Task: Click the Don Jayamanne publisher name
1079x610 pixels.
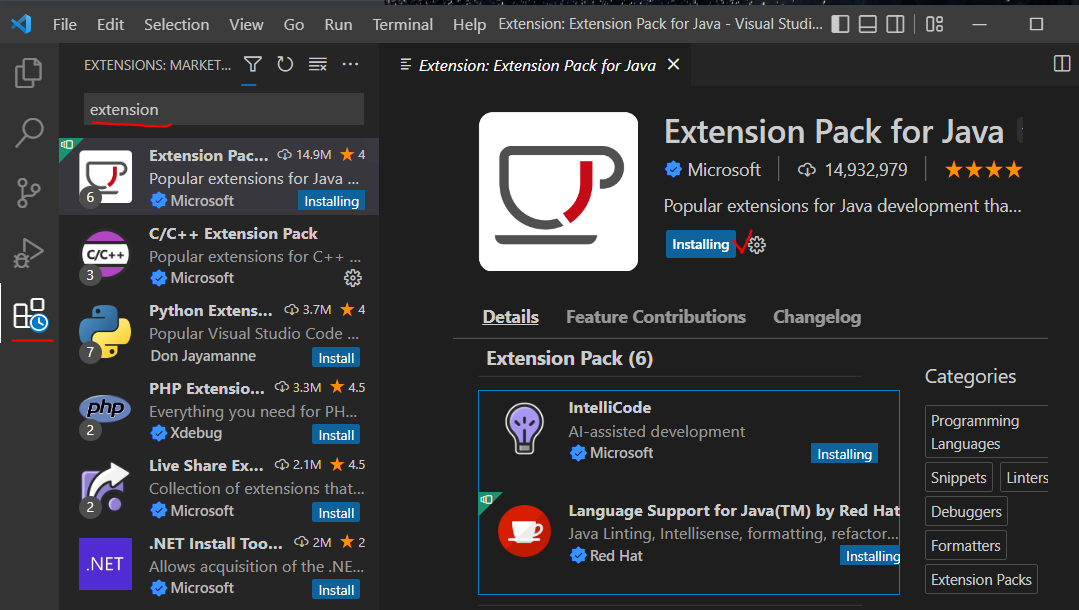Action: pyautogui.click(x=203, y=356)
